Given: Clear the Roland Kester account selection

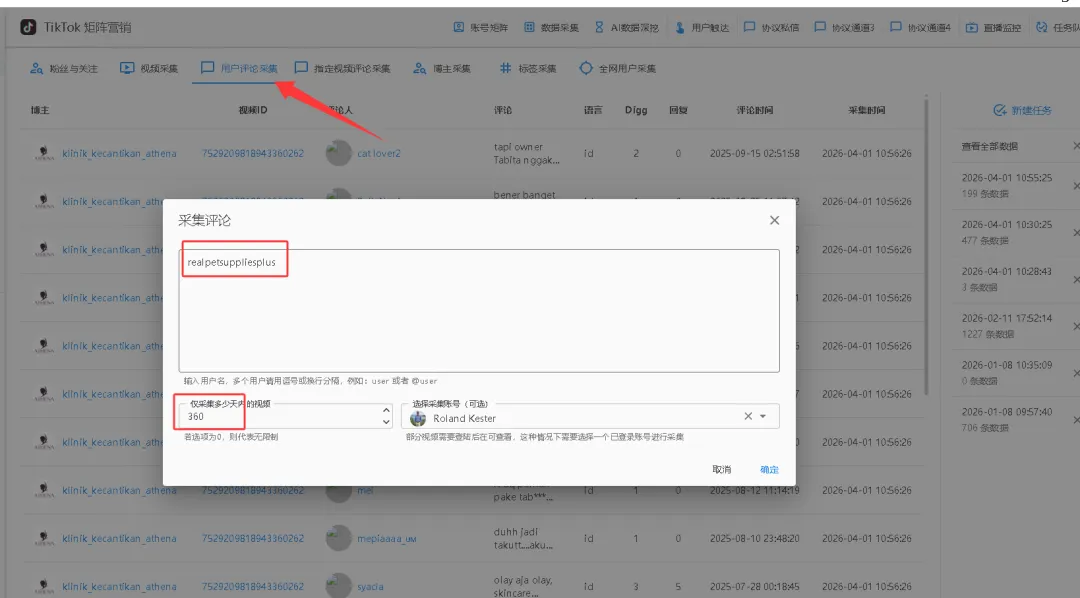Looking at the screenshot, I should (x=748, y=417).
